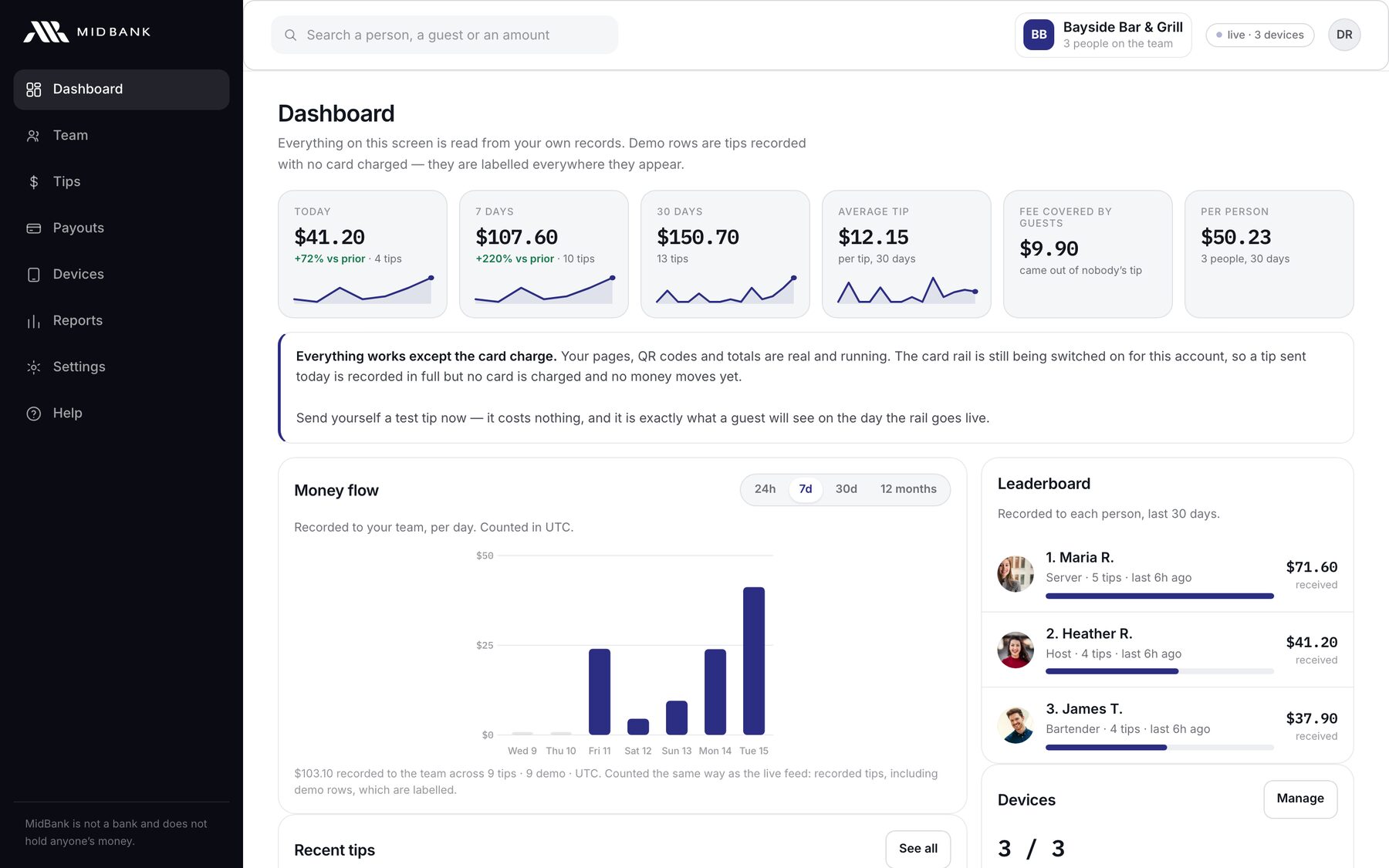Focus the search person or amount field
The image size is (1389, 868).
(x=444, y=35)
